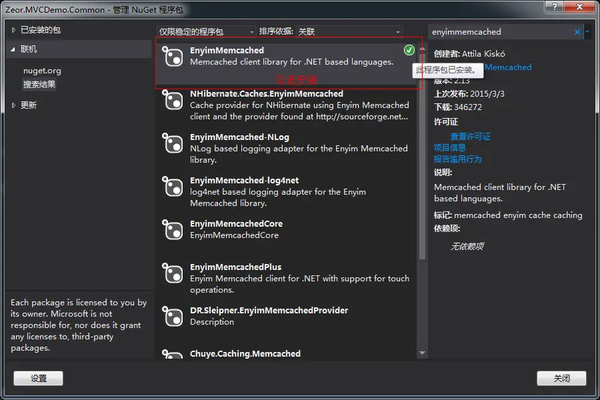Viewport: 600px width, 400px height.
Task: Click the creator name Attila Kiskó
Action: pyautogui.click(x=483, y=54)
